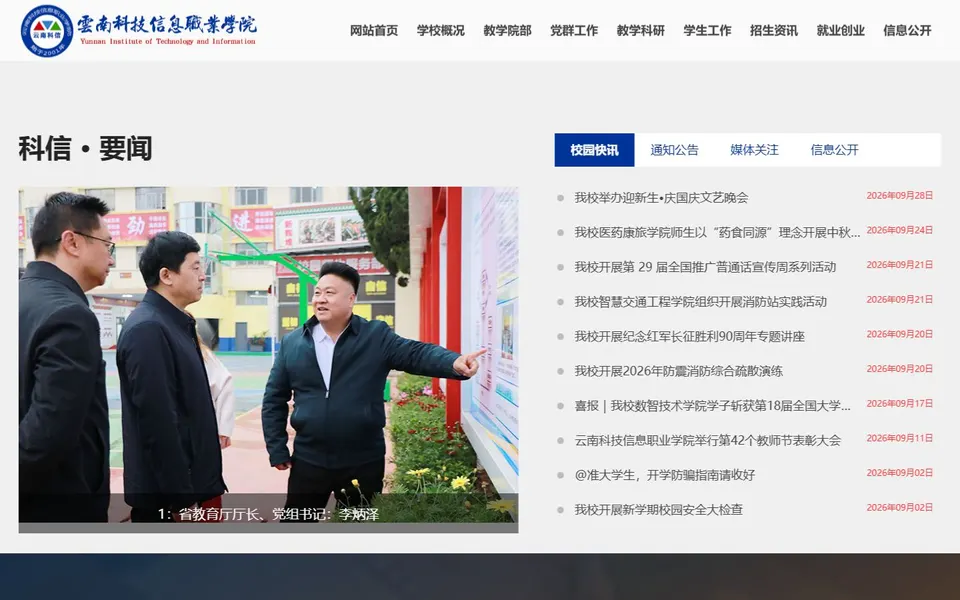
Task: Open the 网站首页 menu item
Action: coord(374,31)
